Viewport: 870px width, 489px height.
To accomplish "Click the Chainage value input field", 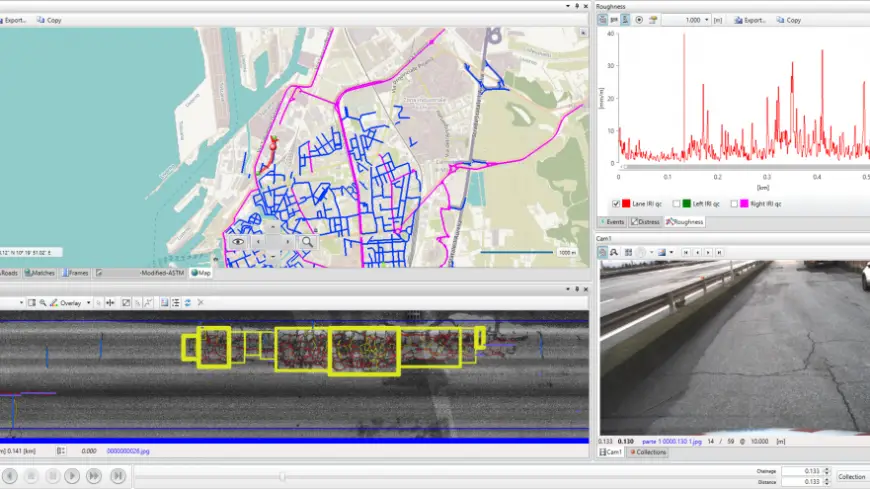I will [802, 471].
